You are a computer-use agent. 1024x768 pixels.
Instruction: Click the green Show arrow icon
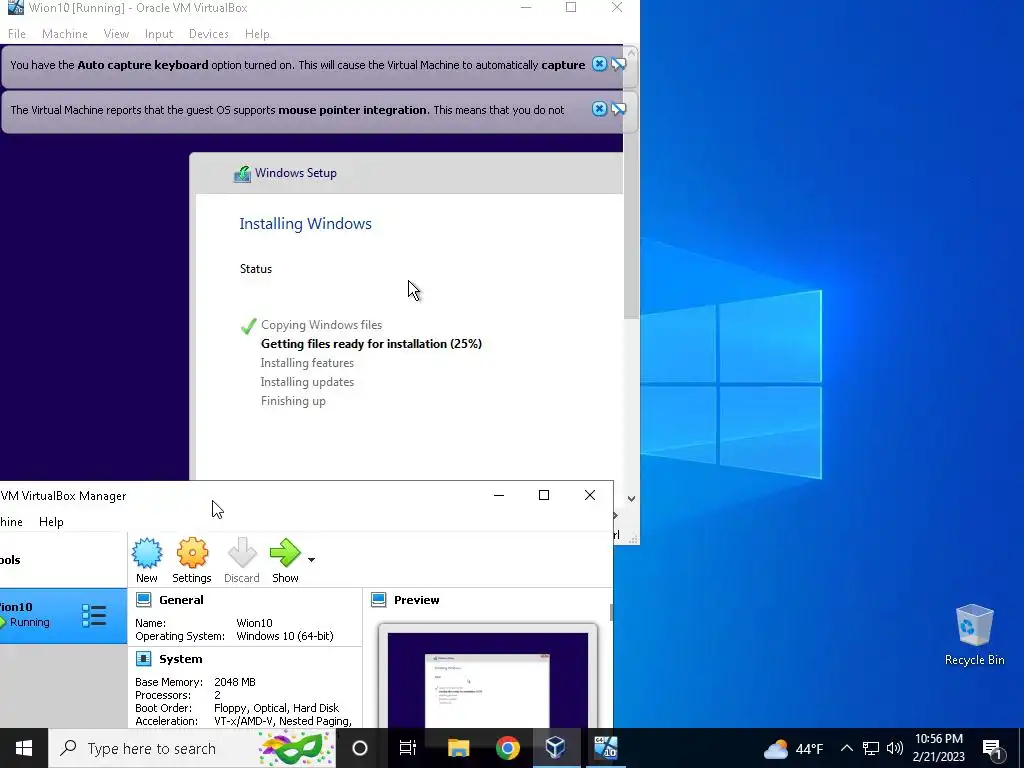[x=285, y=554]
